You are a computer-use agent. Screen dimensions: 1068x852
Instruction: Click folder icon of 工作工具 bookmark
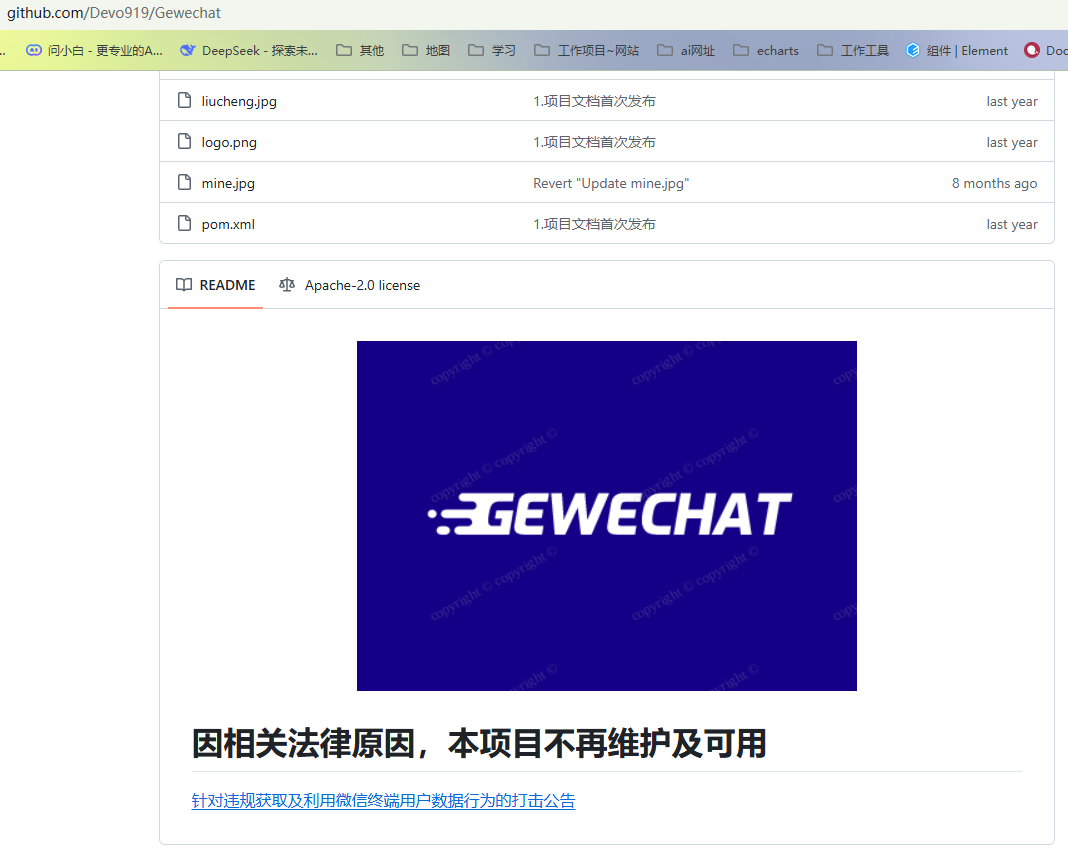point(825,50)
